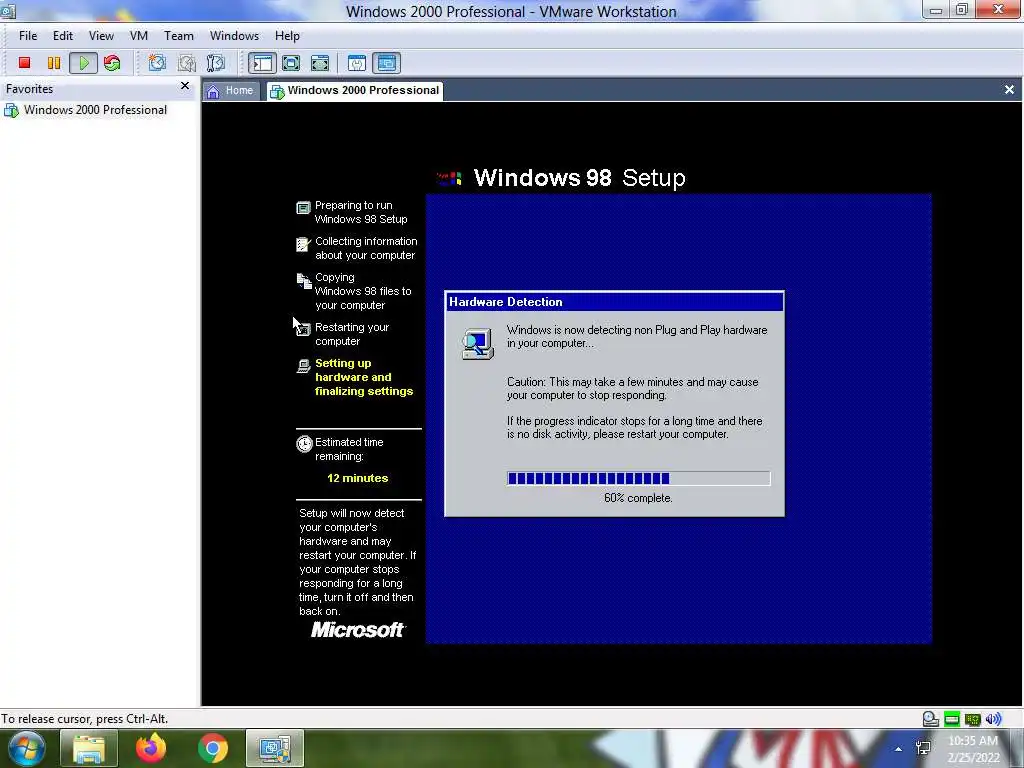Click the circuit board device status icon
Viewport: 1024px width, 768px height.
pos(972,719)
